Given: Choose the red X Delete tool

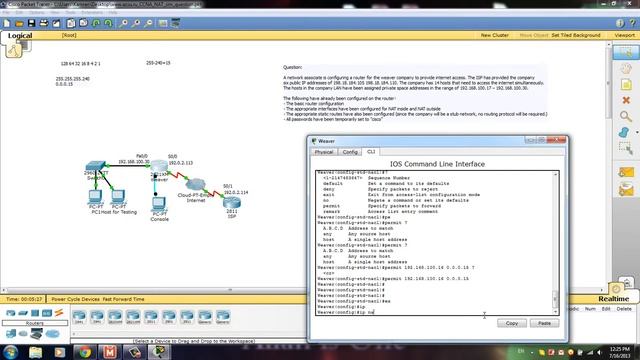Looking at the screenshot, I should [x=625, y=100].
